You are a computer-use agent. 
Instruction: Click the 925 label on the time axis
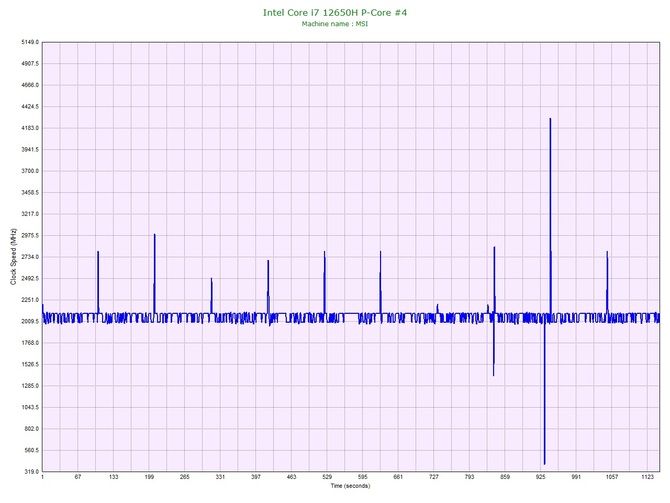541,477
